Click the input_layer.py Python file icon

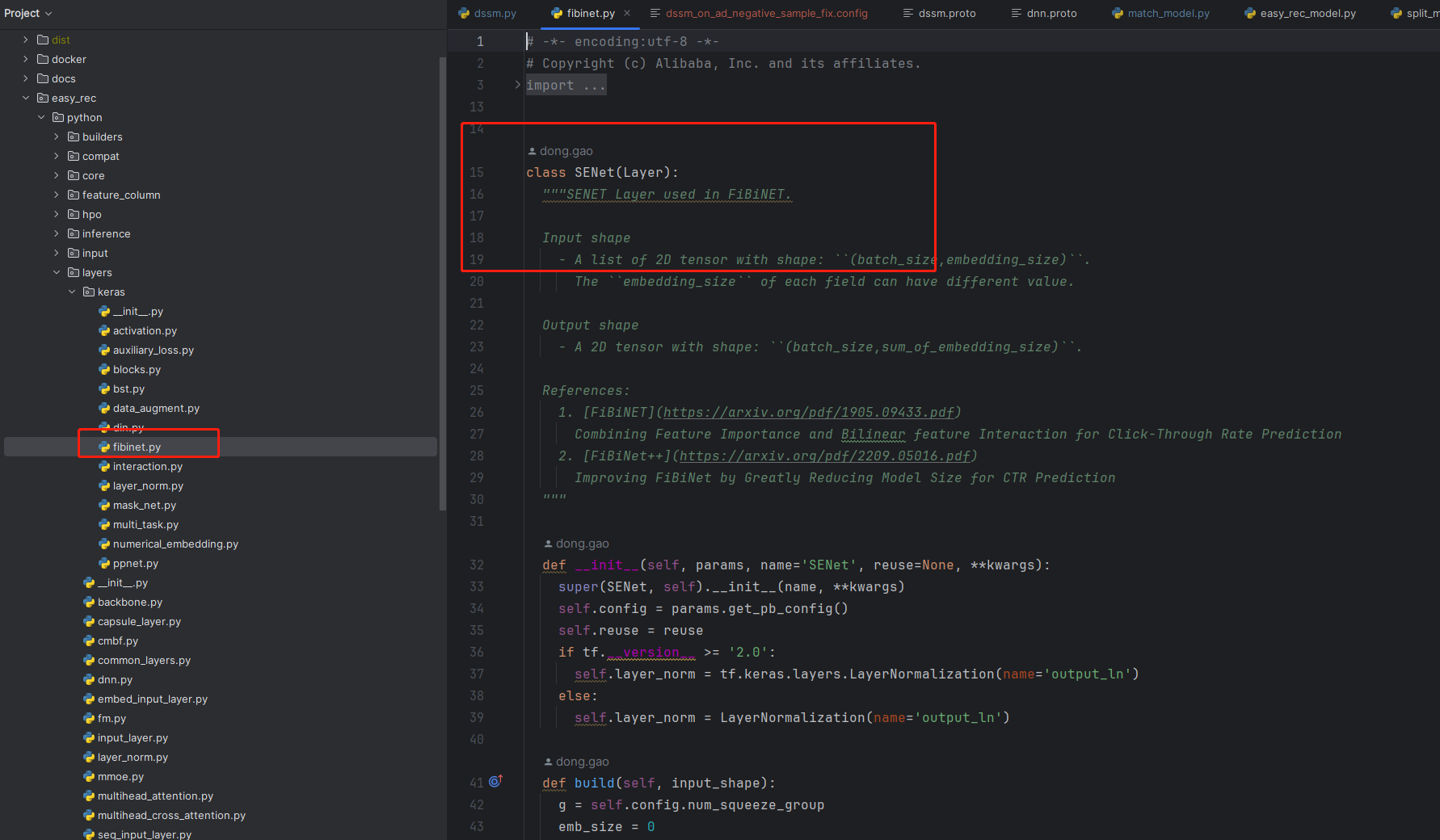(89, 737)
